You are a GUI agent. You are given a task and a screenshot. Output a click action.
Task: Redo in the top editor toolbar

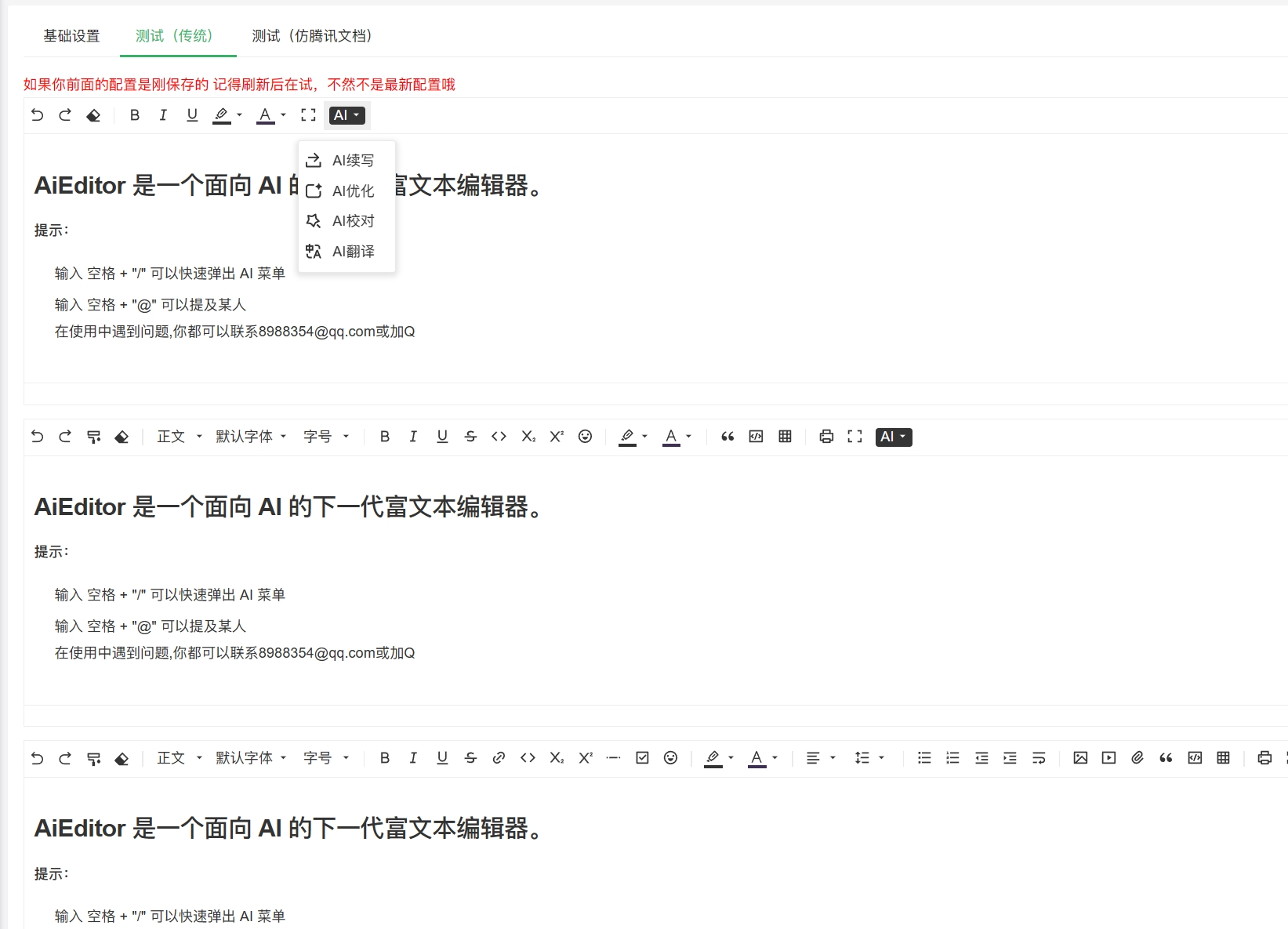tap(65, 115)
